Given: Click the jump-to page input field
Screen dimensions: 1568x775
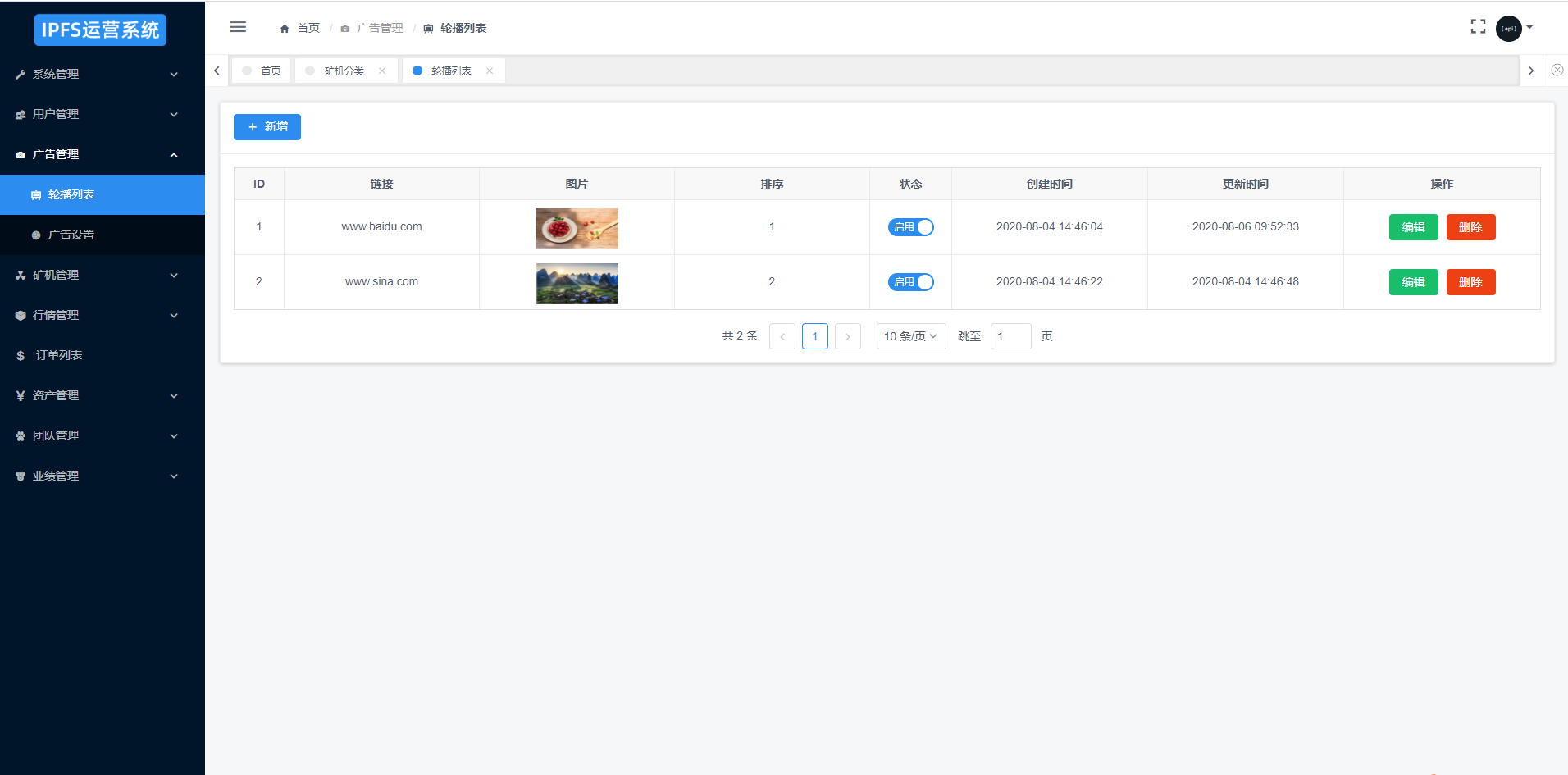Looking at the screenshot, I should [1010, 336].
